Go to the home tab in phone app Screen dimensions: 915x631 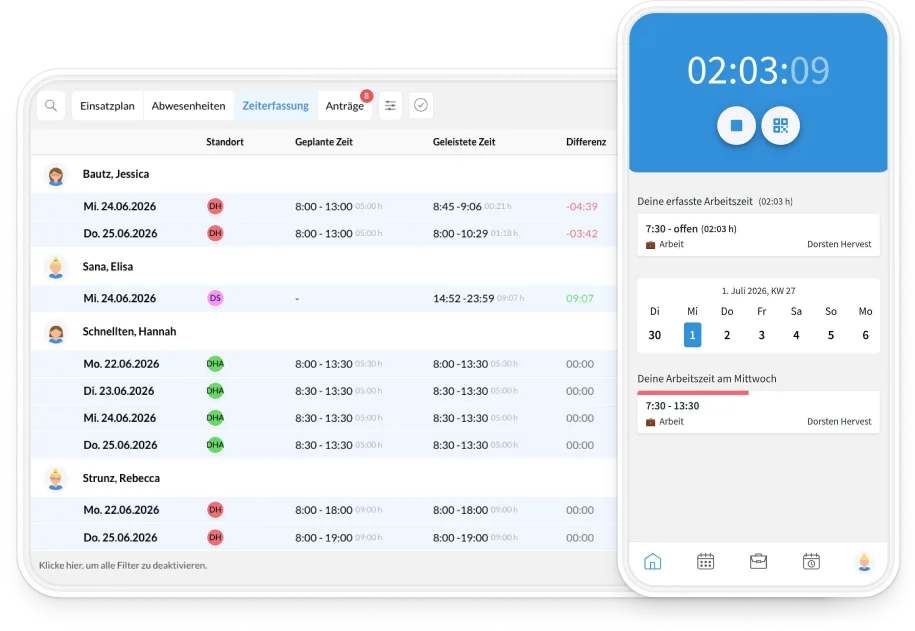[x=652, y=562]
